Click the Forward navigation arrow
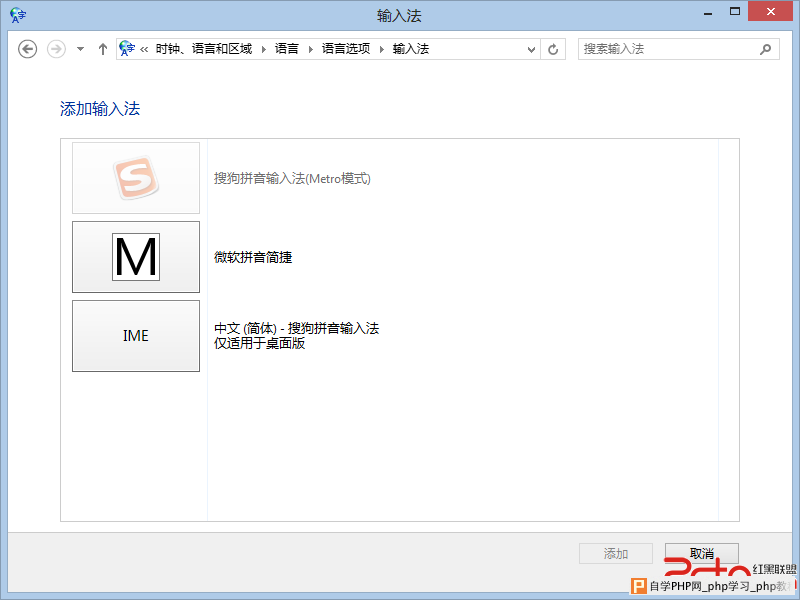Image resolution: width=800 pixels, height=600 pixels. 56,49
